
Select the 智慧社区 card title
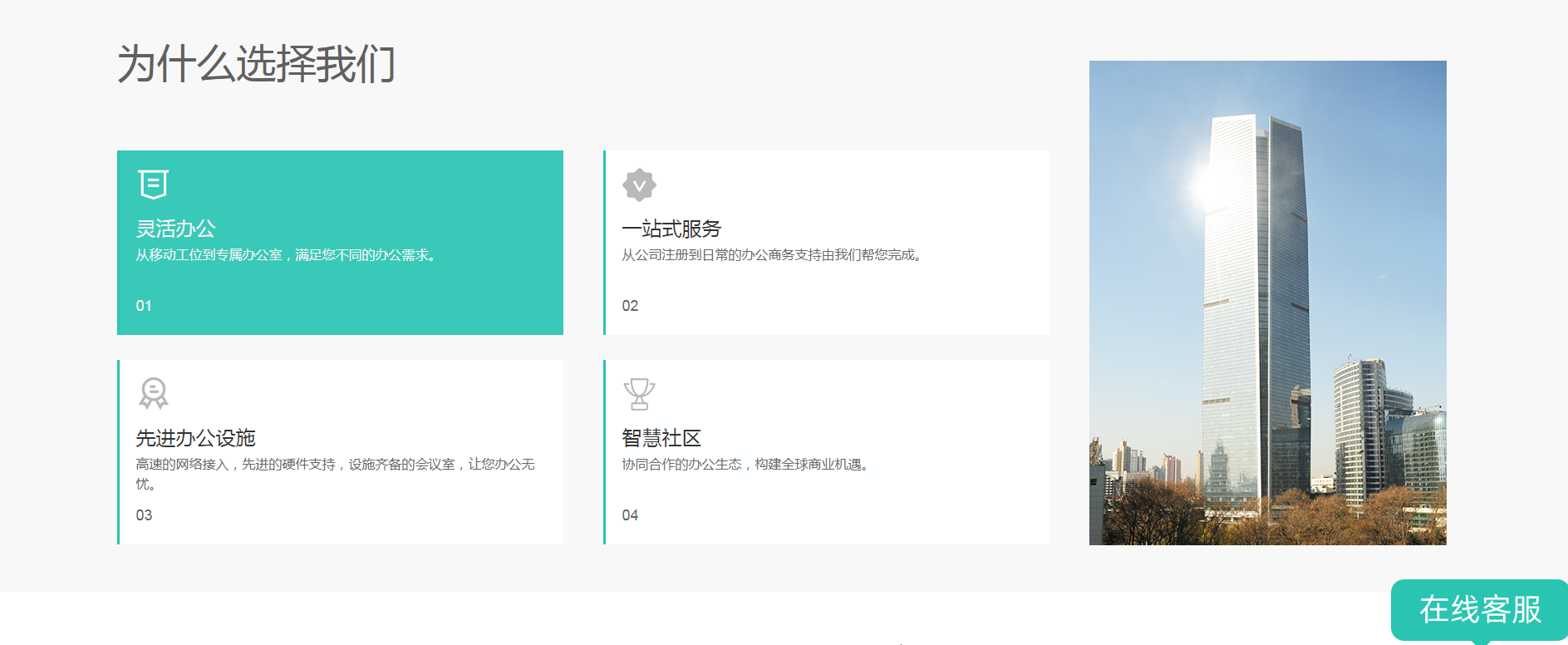pos(661,438)
